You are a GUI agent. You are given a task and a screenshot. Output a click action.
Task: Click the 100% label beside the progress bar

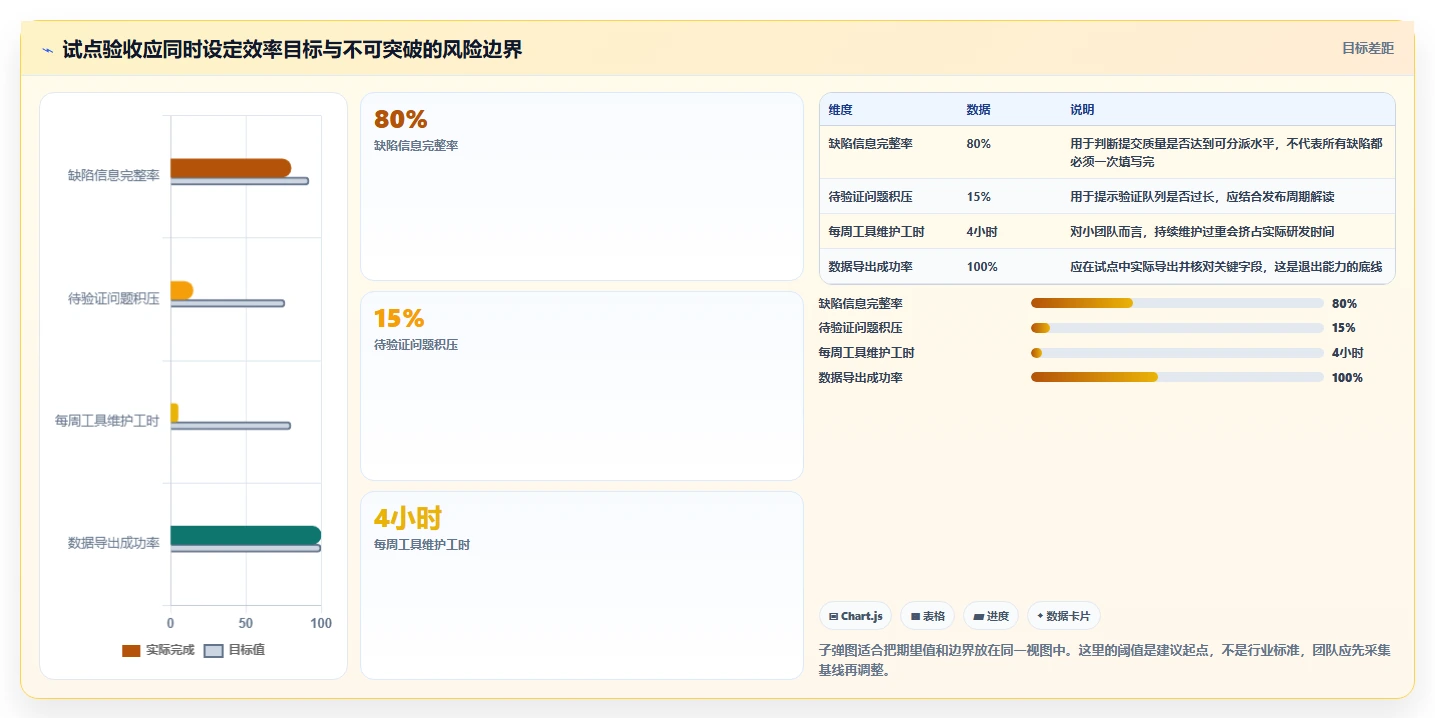[x=1347, y=377]
